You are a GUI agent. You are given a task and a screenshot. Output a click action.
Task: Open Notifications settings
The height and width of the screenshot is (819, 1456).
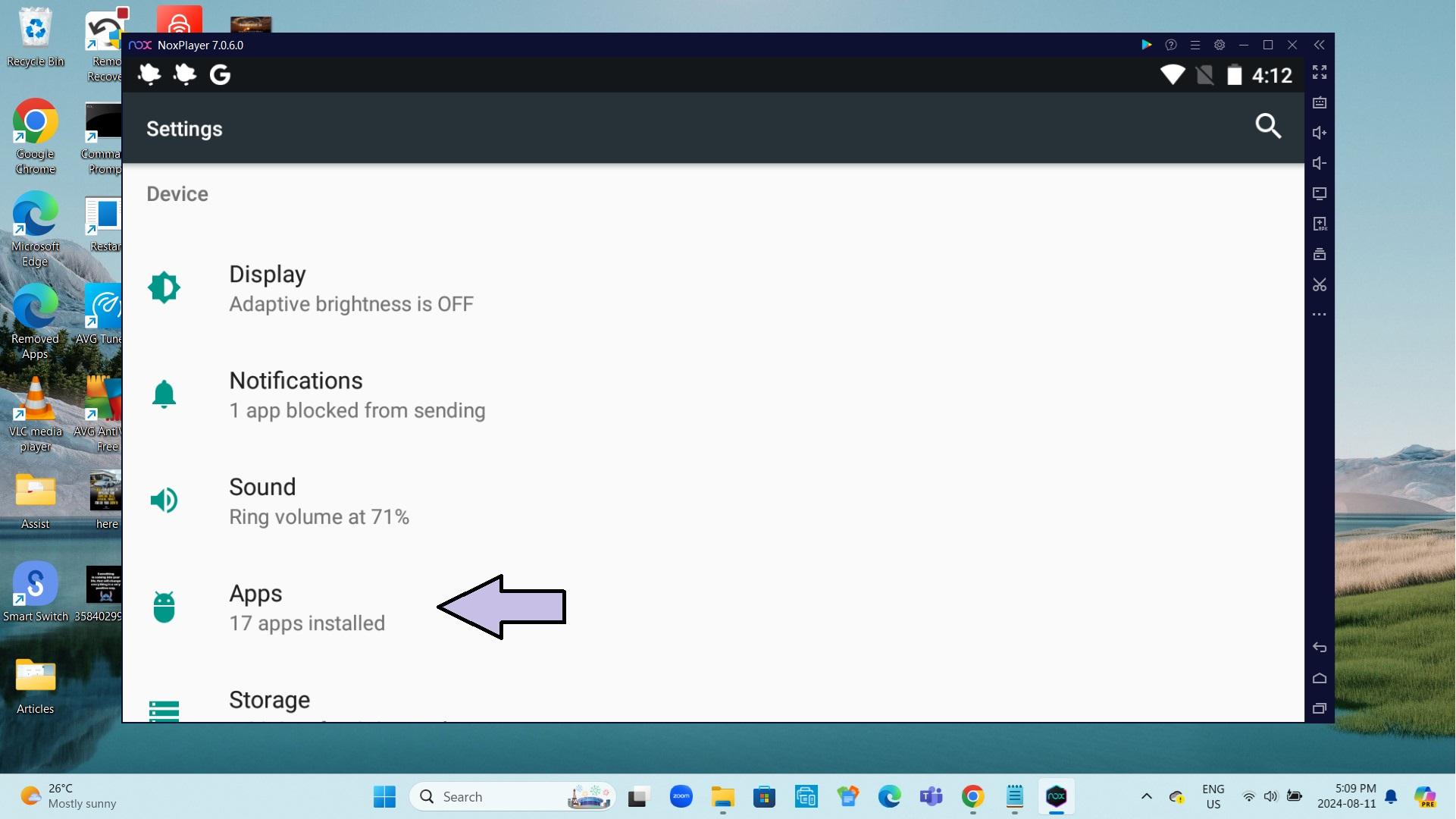point(295,393)
